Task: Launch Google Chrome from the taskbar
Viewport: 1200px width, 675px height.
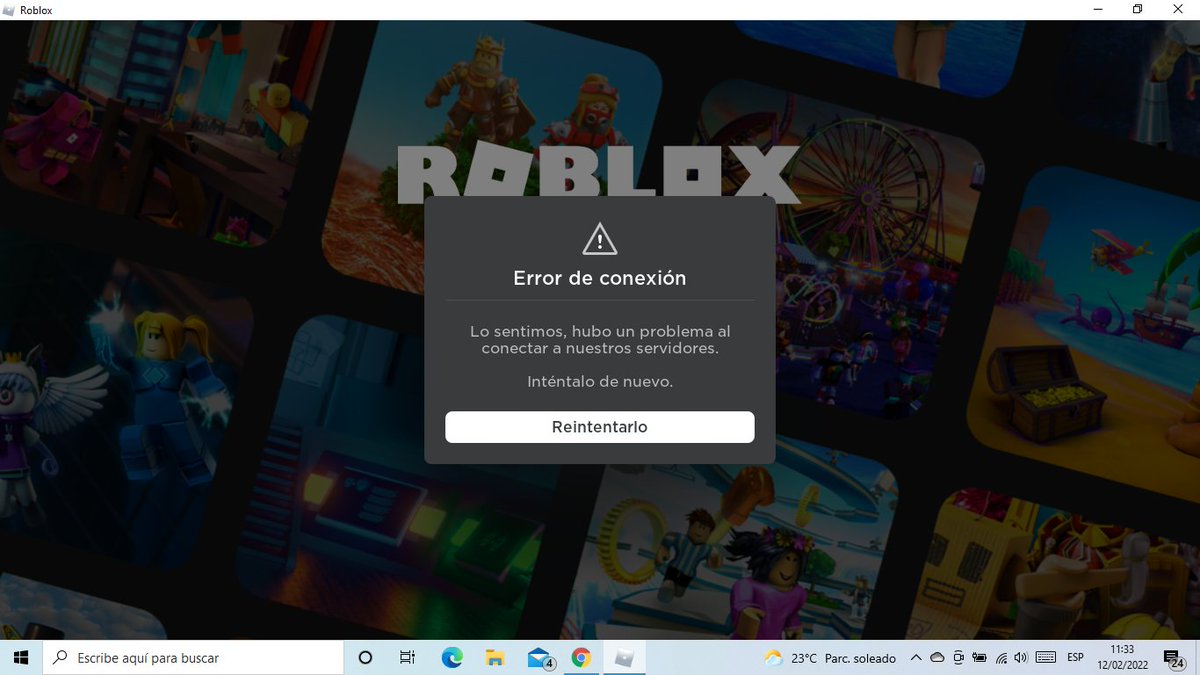Action: 581,658
